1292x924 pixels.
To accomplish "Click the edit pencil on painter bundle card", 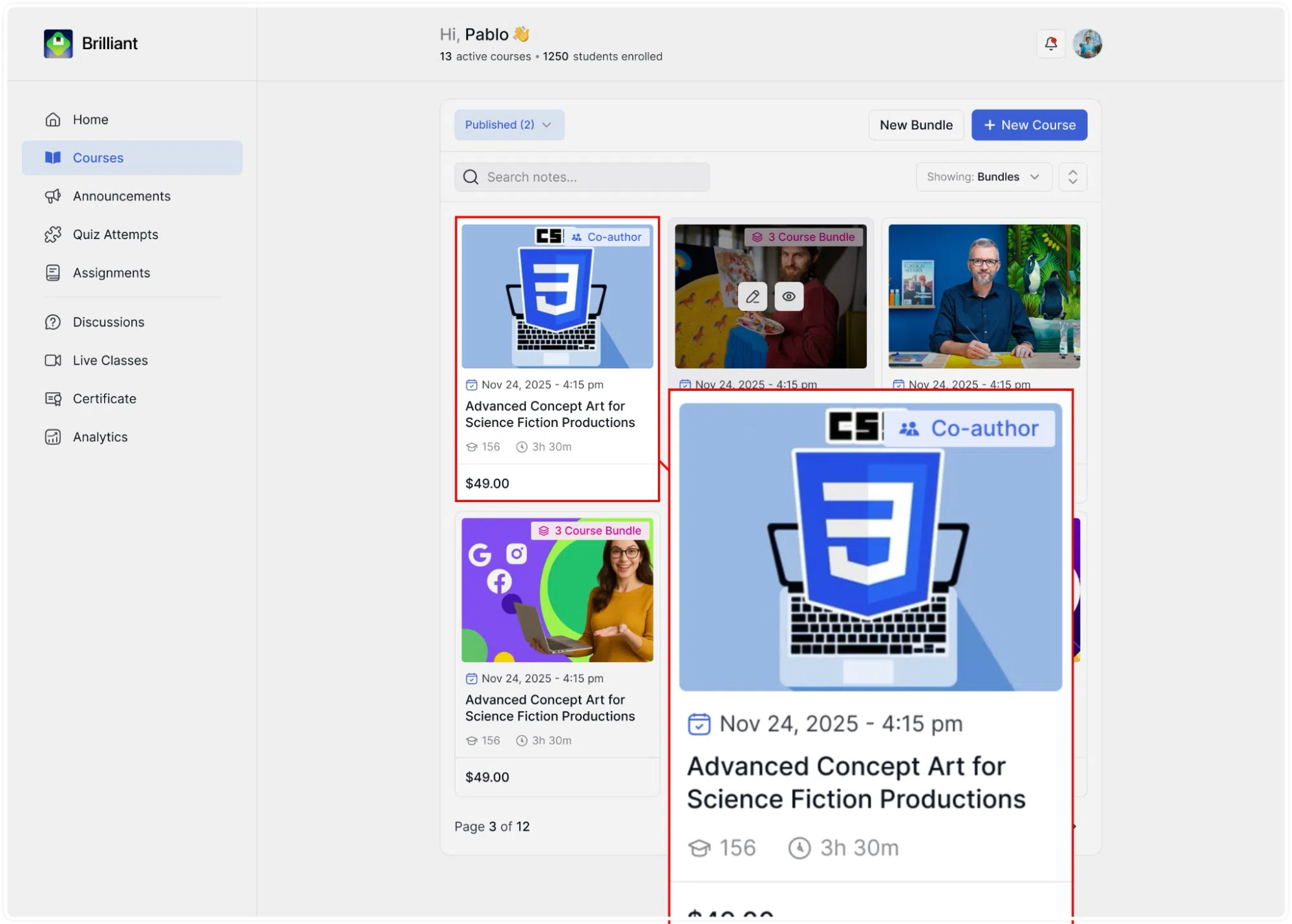I will tap(752, 297).
